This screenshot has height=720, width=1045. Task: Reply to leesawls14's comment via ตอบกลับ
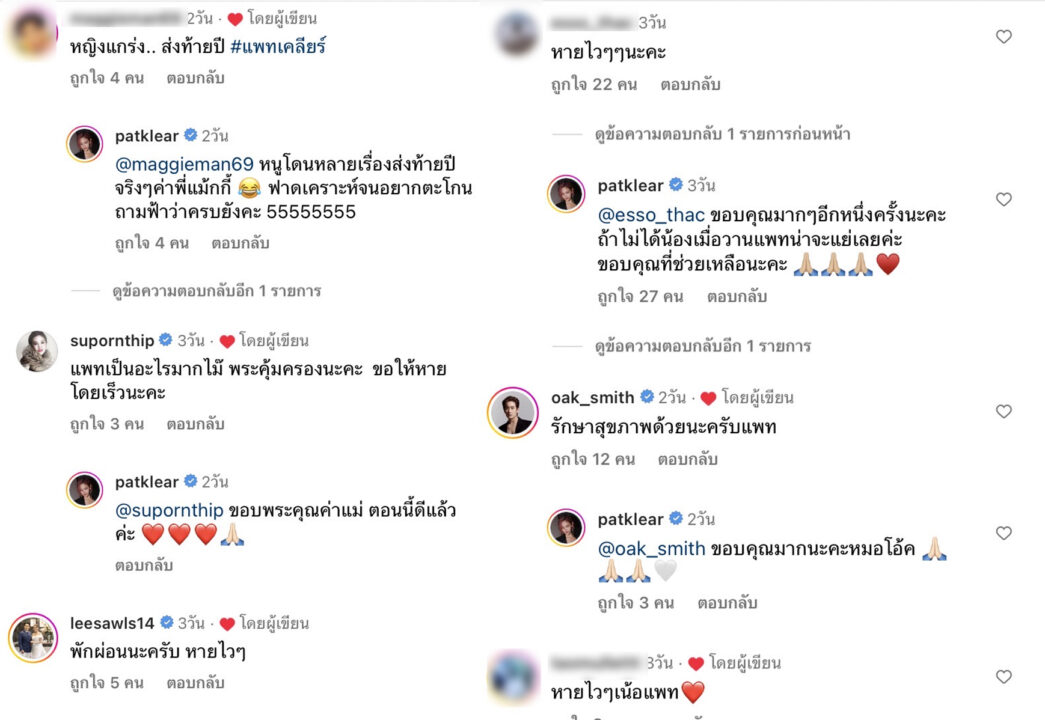pos(195,683)
